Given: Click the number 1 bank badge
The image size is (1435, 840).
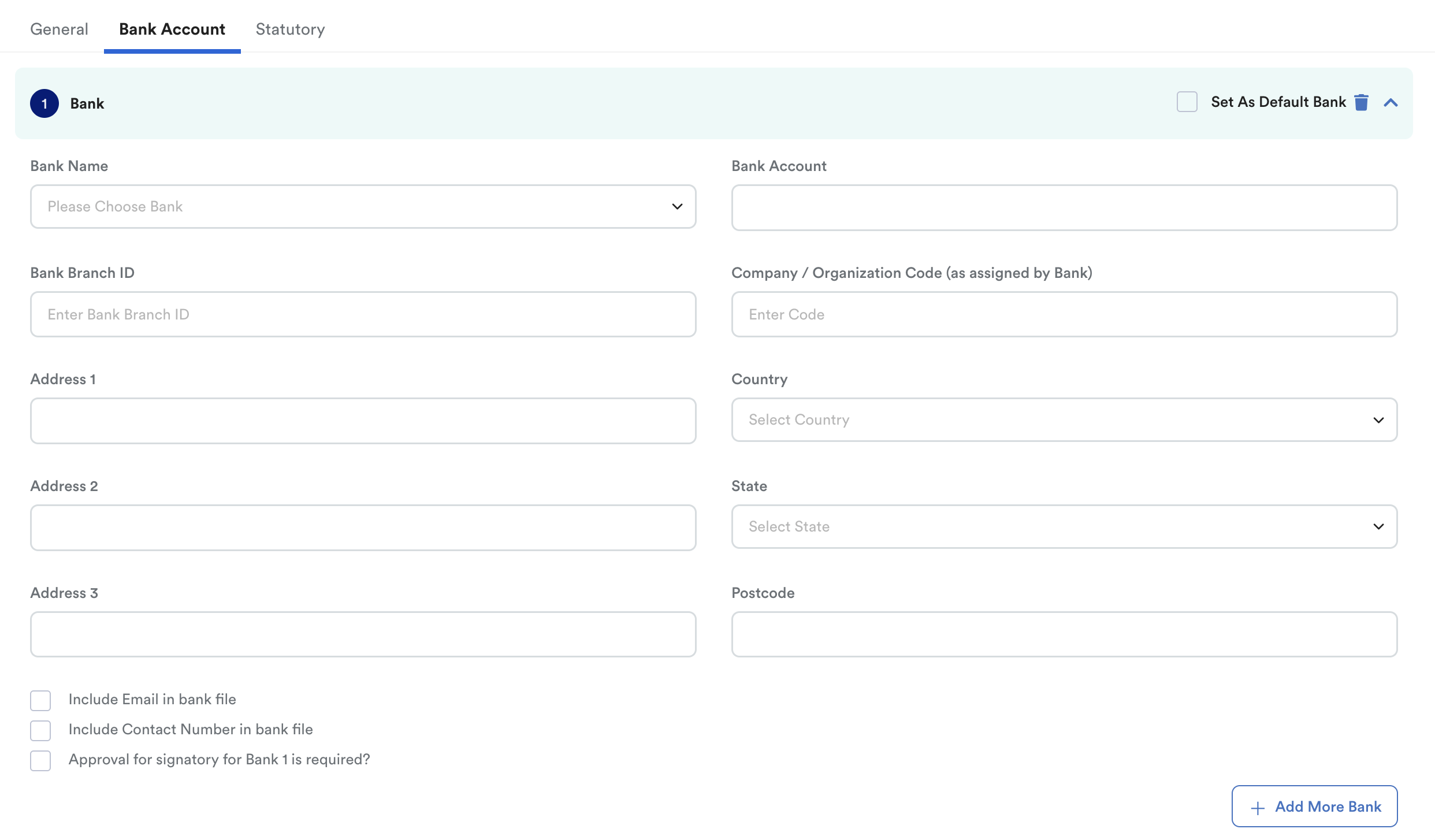Looking at the screenshot, I should pos(44,103).
